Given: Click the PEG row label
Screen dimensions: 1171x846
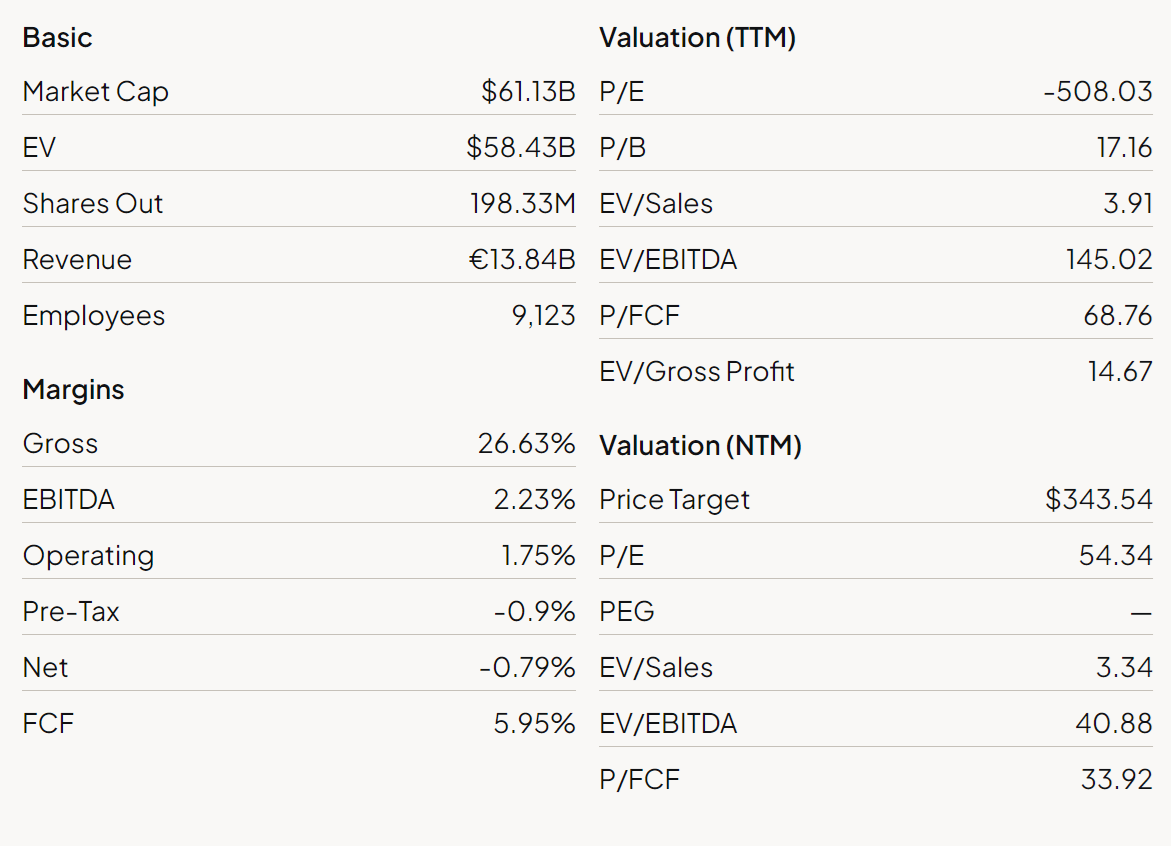Looking at the screenshot, I should tap(626, 612).
